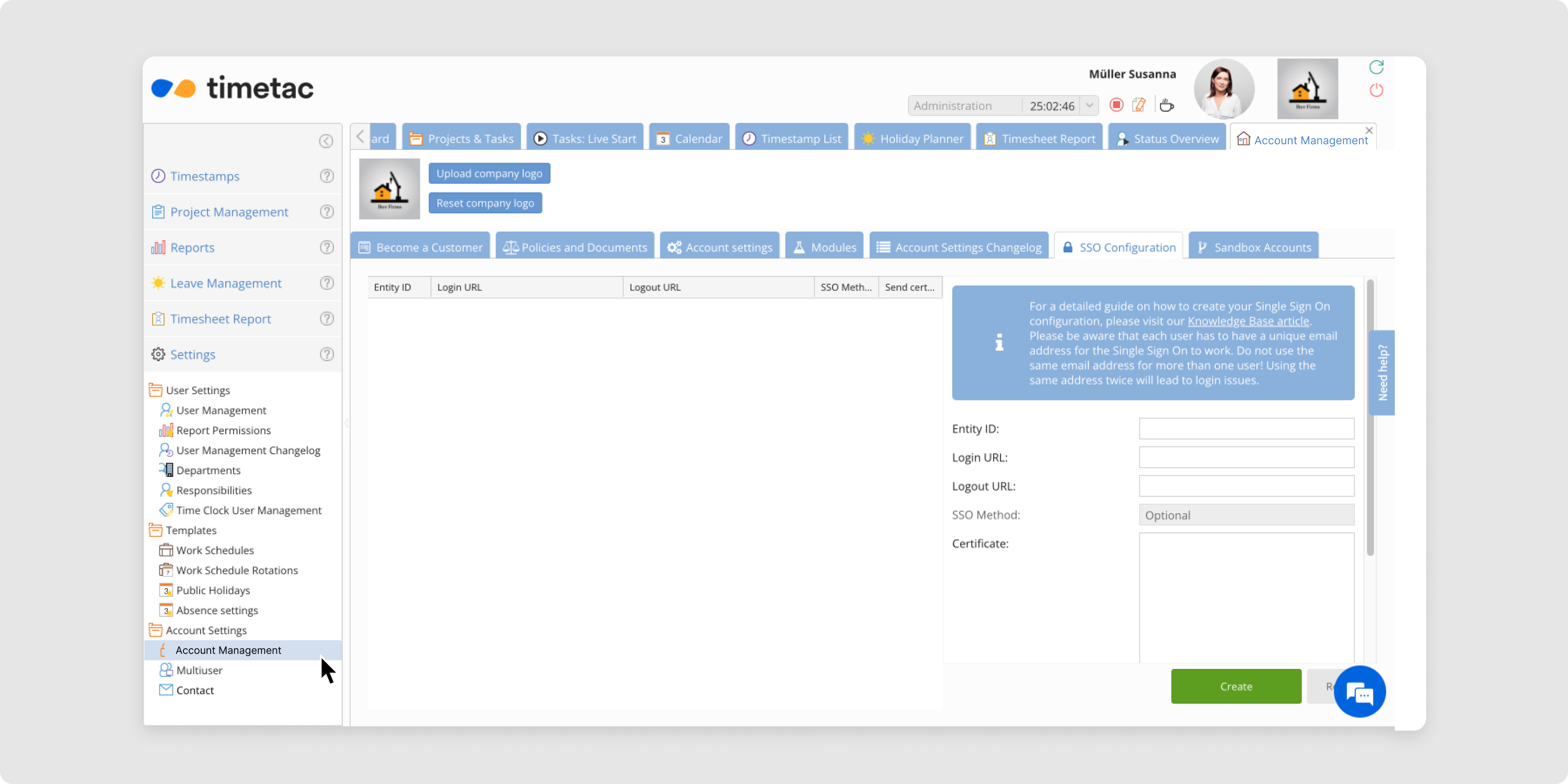Click the red power logout icon

(x=1376, y=91)
